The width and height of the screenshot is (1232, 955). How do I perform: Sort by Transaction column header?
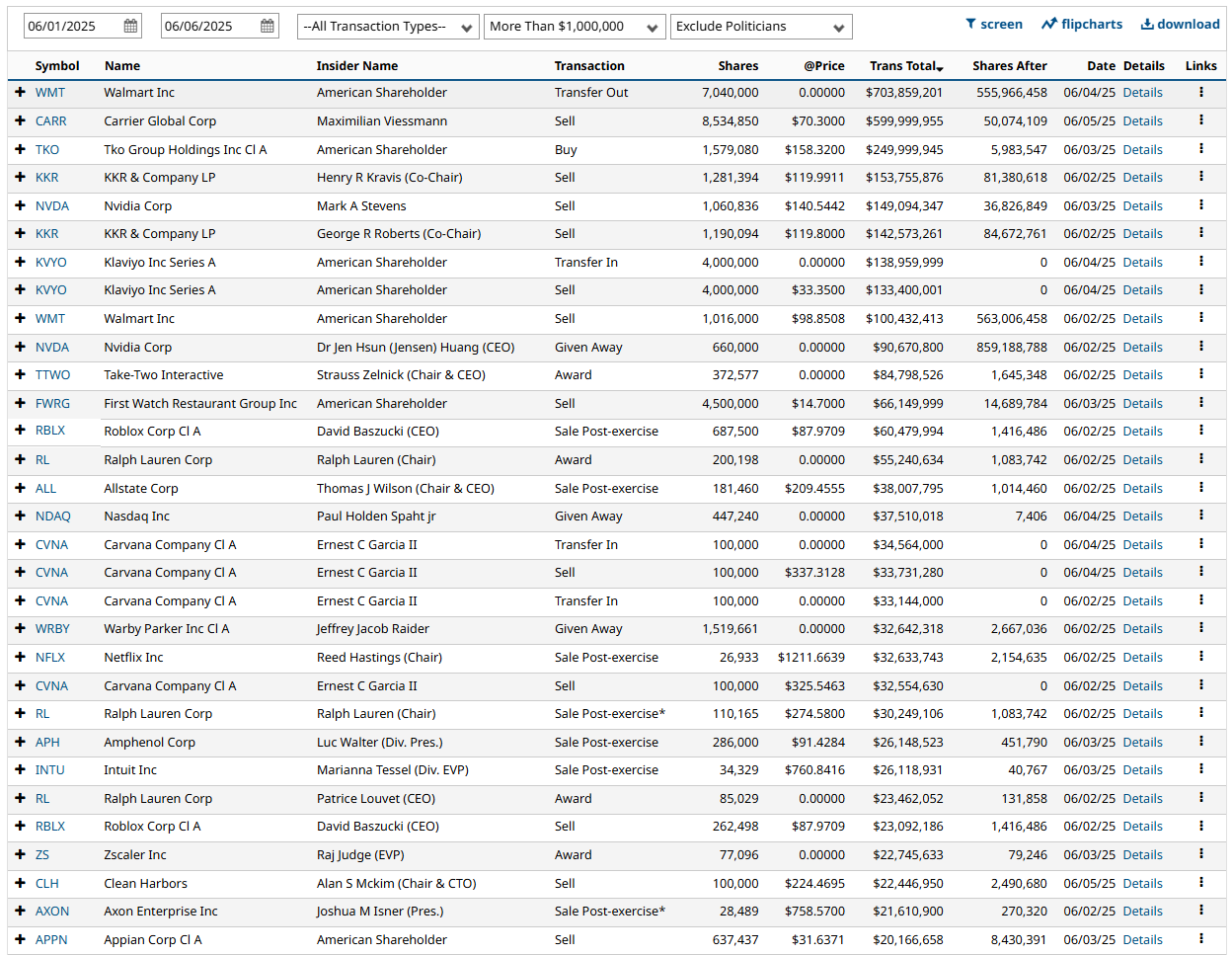point(589,66)
